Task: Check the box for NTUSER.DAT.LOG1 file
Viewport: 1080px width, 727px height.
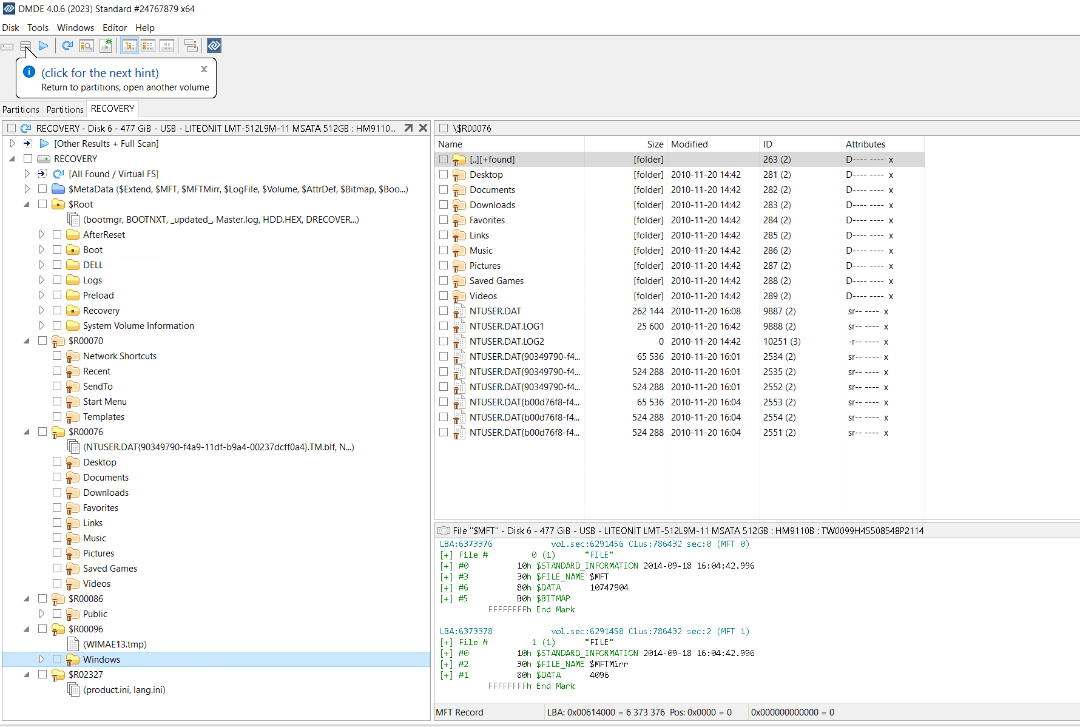Action: [443, 326]
